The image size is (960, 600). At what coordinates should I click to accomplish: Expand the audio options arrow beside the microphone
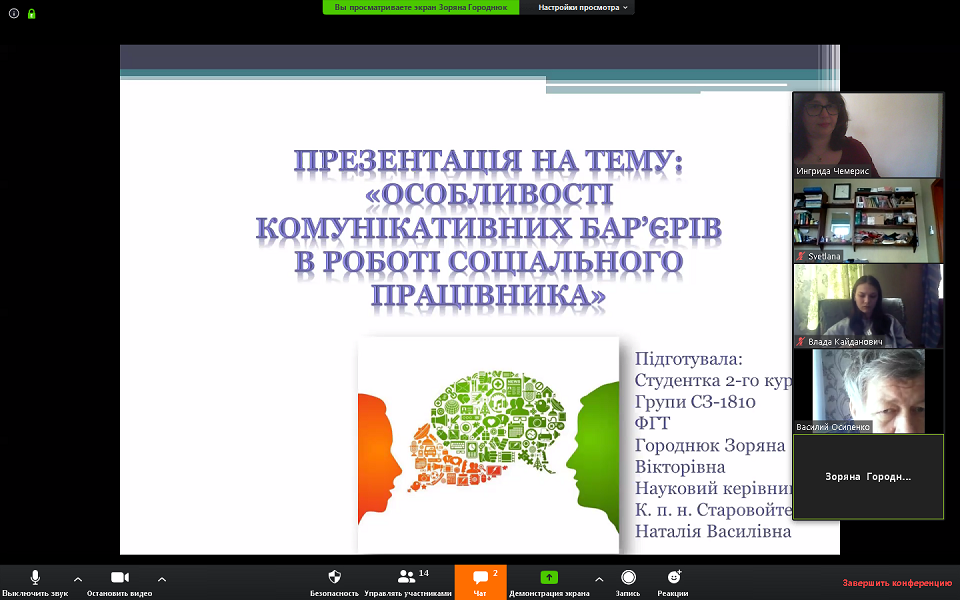coord(78,579)
